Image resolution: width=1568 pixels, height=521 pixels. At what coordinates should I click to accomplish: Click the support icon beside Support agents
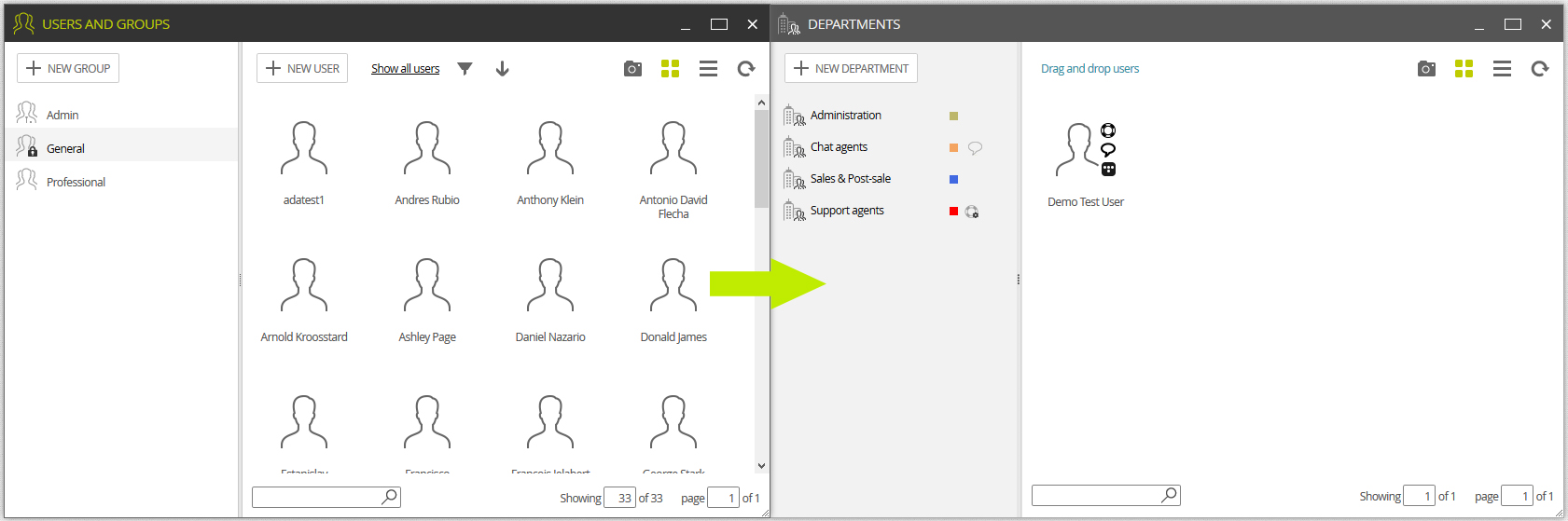click(972, 212)
